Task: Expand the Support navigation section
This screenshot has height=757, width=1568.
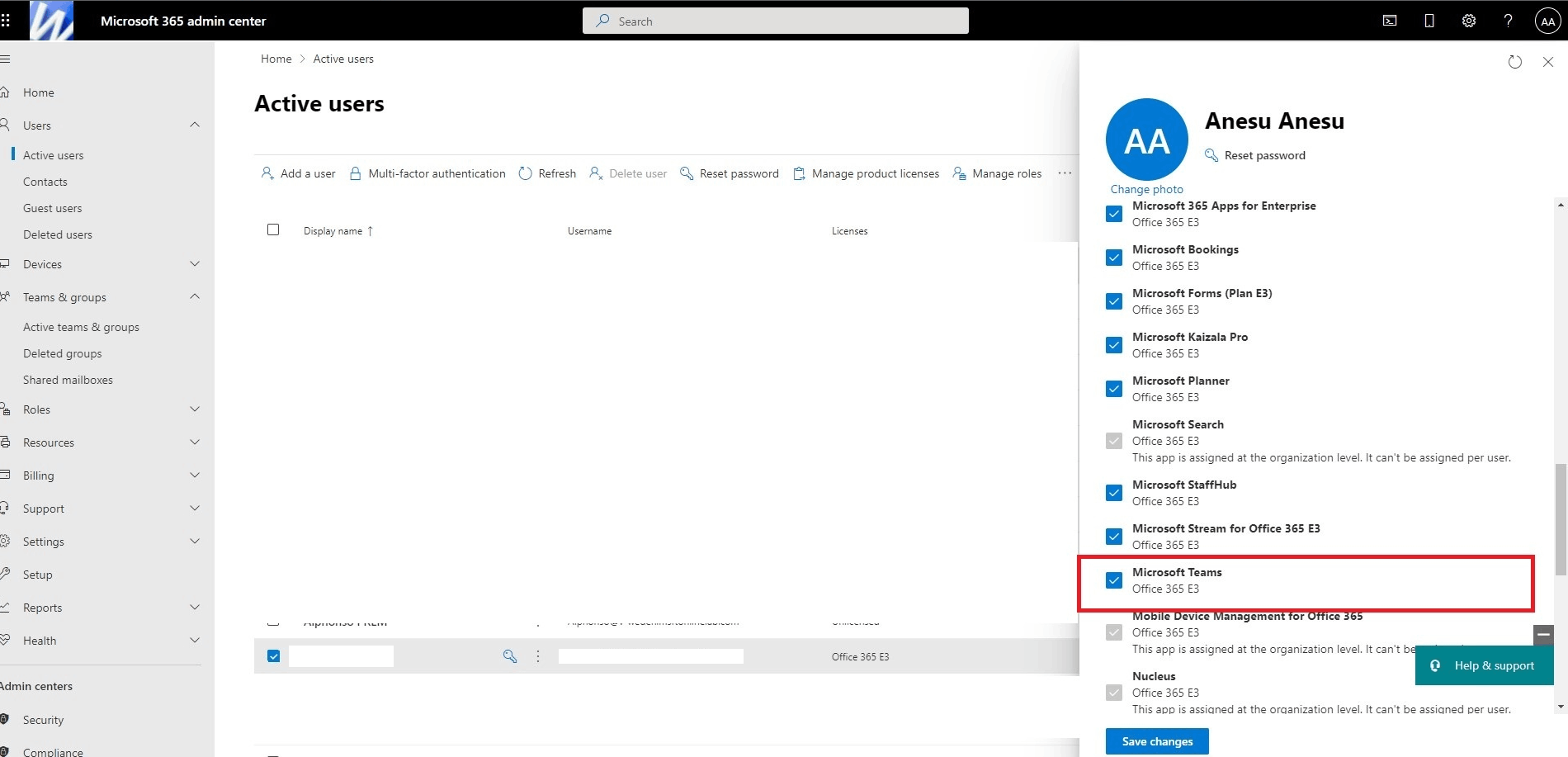Action: (195, 509)
